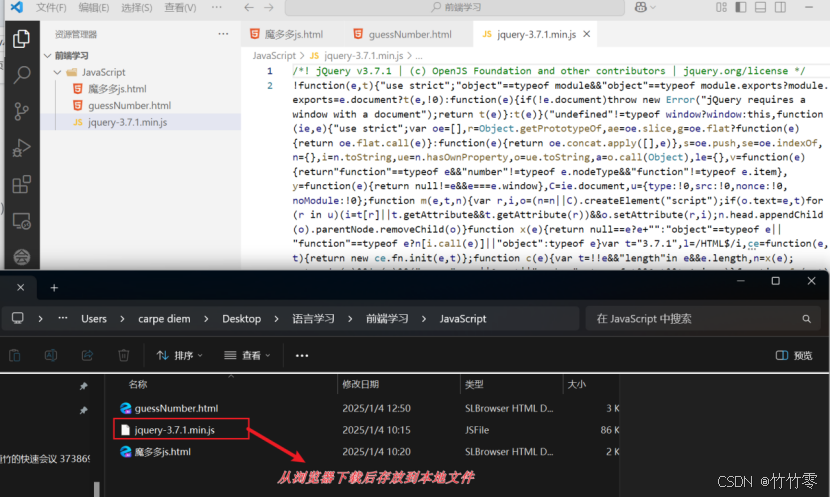Click the 前端学习 command center search box
This screenshot has height=498, width=830.
point(455,7)
